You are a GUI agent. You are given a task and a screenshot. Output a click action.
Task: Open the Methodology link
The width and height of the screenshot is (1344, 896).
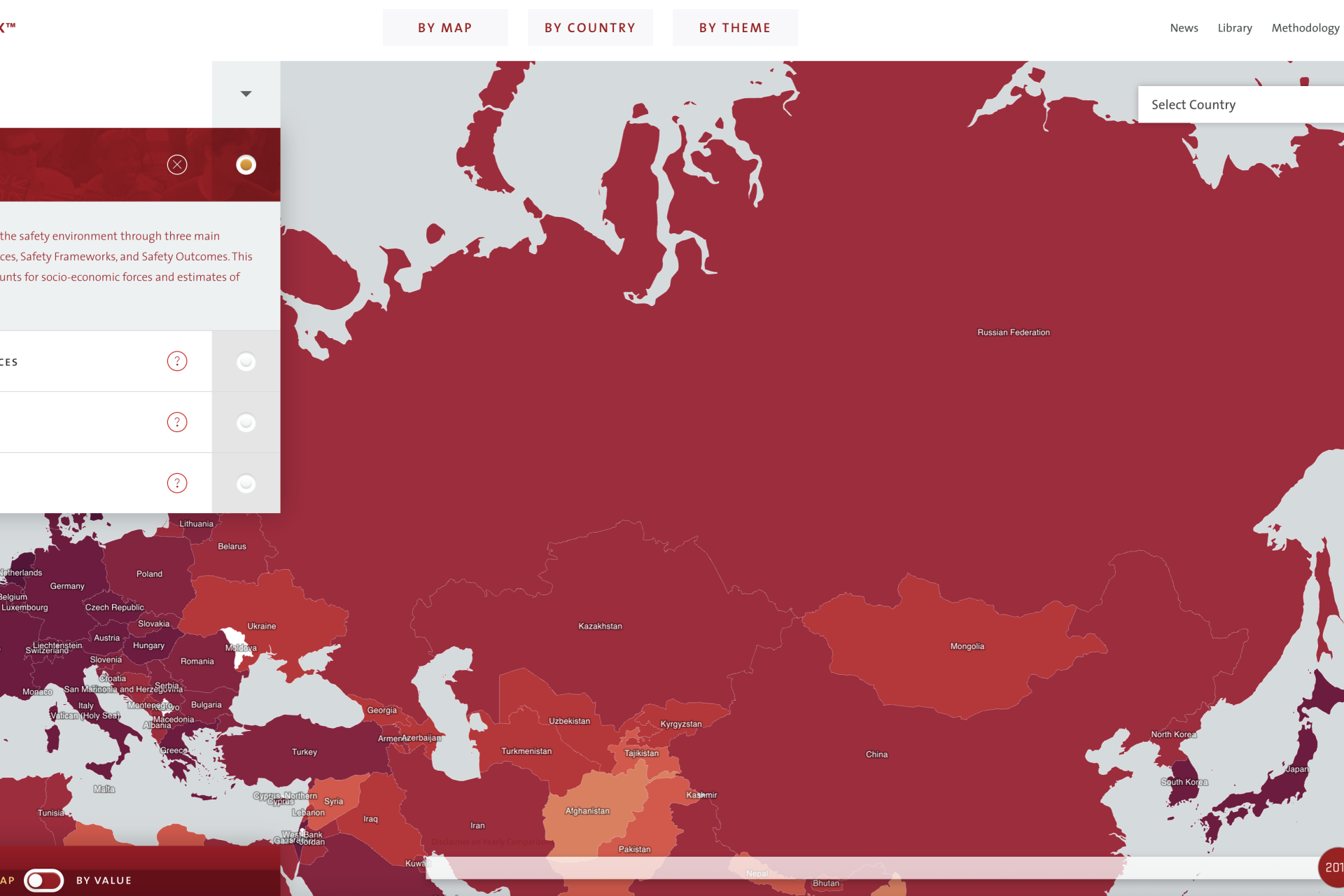tap(1305, 28)
